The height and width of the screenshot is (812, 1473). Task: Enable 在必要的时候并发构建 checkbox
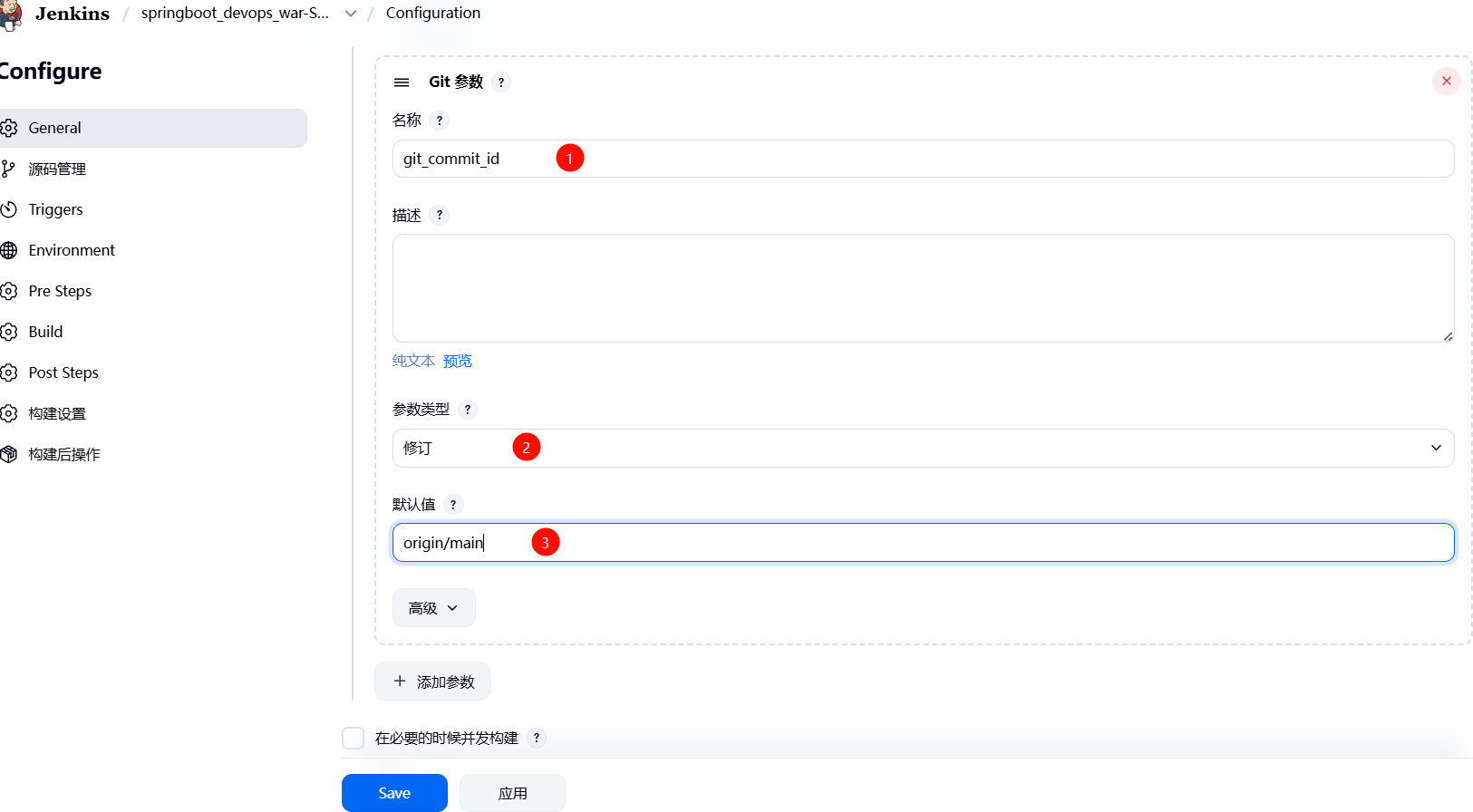click(x=354, y=739)
